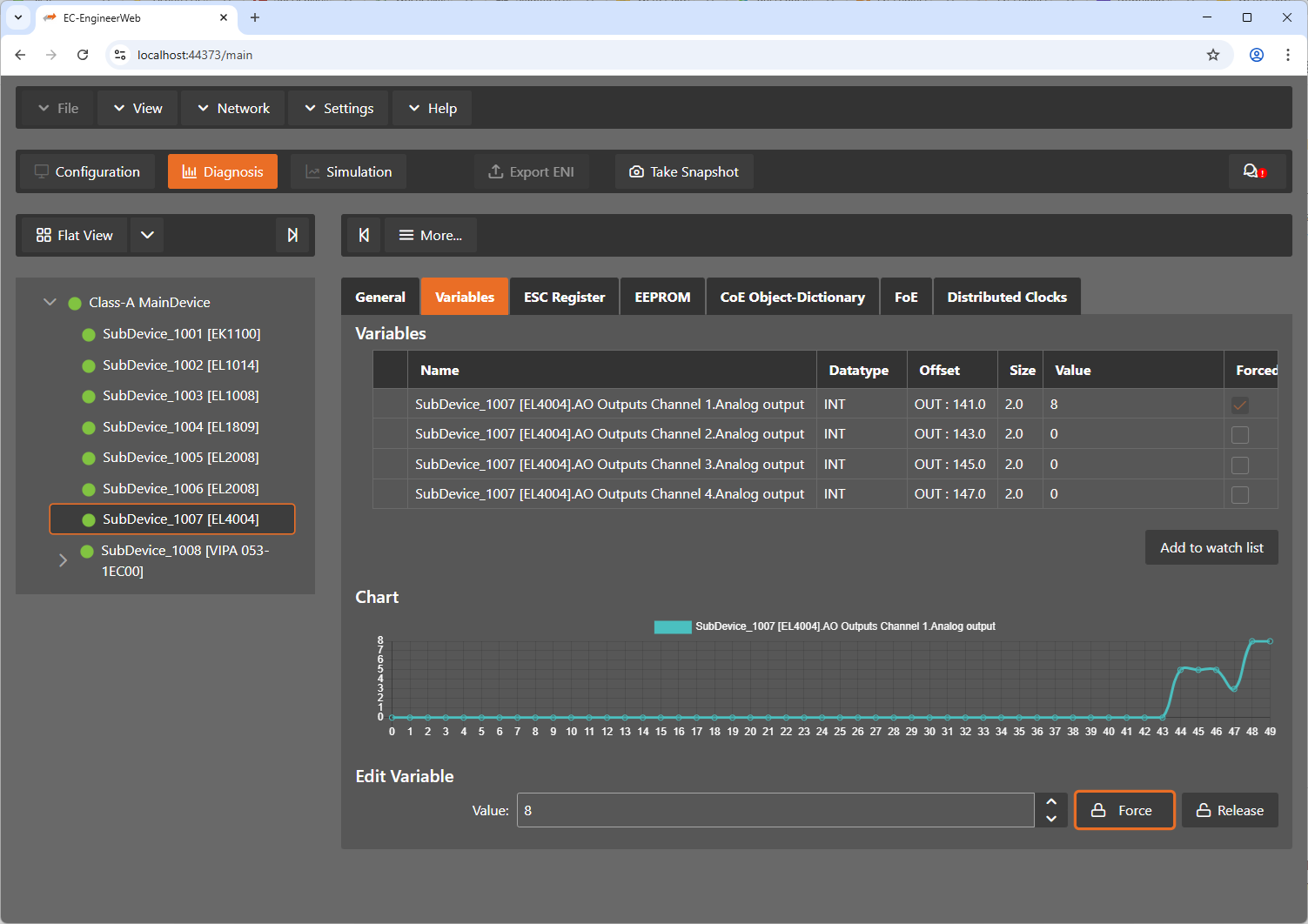The width and height of the screenshot is (1308, 924).
Task: Select the Channel 2.Analog output variable row
Action: (825, 434)
